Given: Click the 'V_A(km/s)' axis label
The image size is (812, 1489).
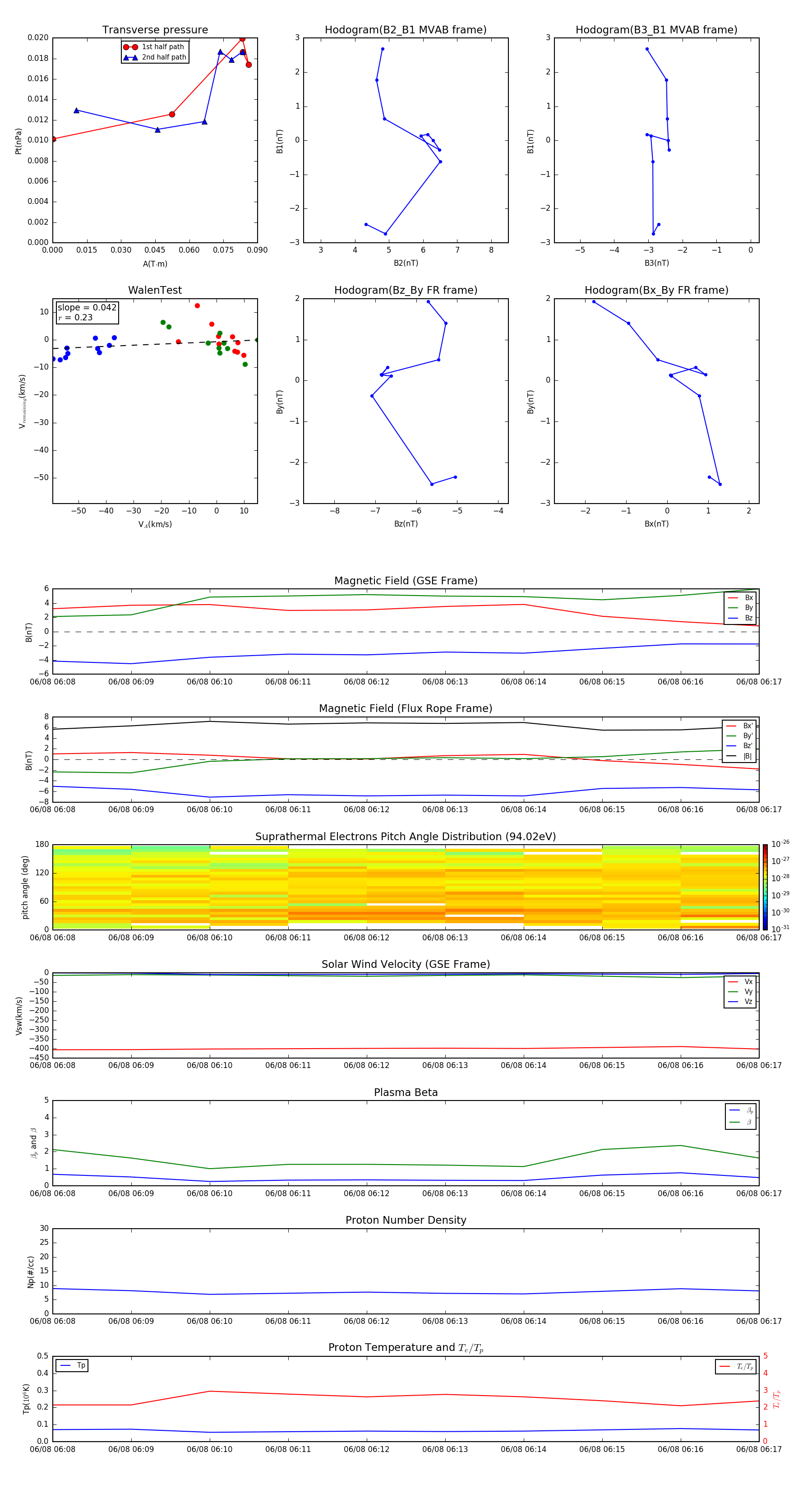Looking at the screenshot, I should (x=155, y=524).
